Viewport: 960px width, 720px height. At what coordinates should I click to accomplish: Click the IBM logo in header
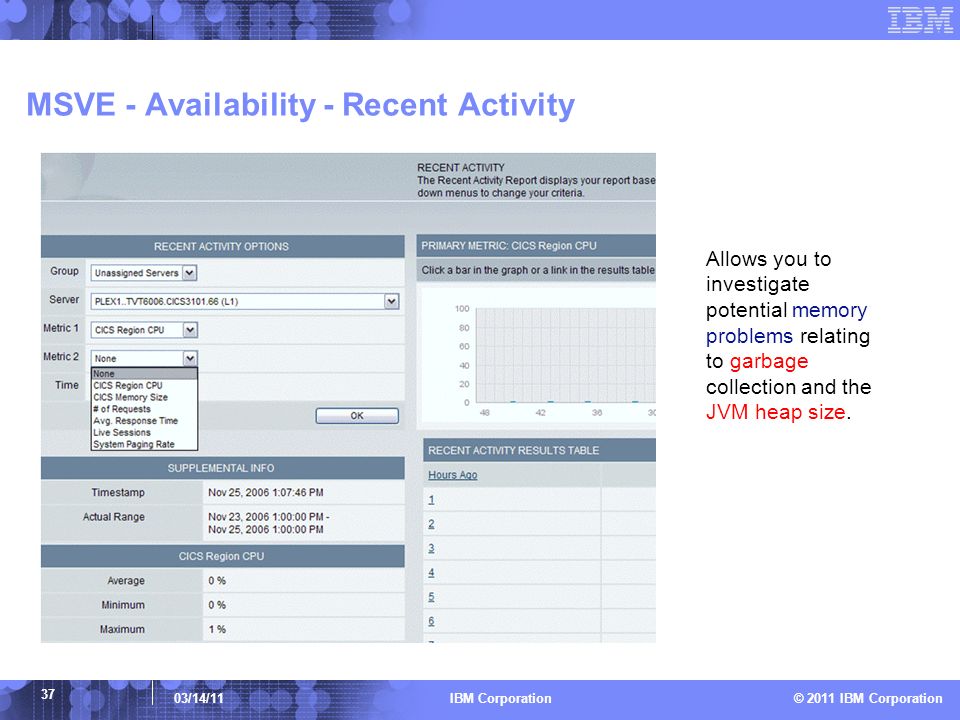920,20
